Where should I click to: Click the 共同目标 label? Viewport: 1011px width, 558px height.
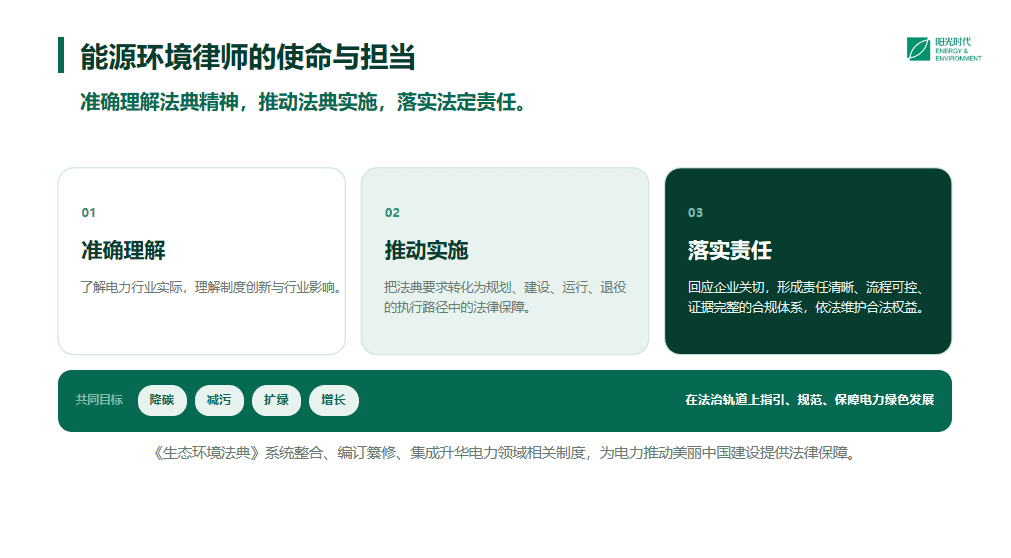click(99, 400)
